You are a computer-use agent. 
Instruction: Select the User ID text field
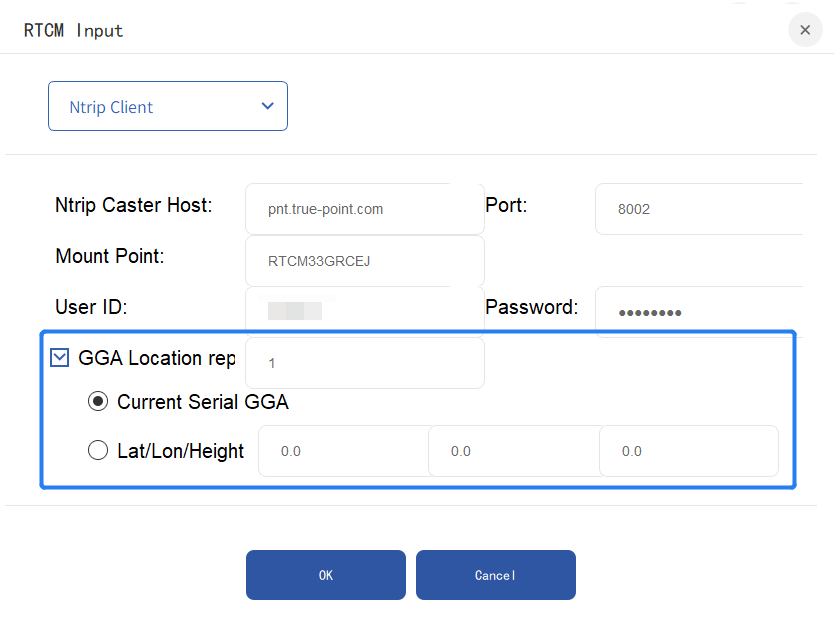pos(364,311)
